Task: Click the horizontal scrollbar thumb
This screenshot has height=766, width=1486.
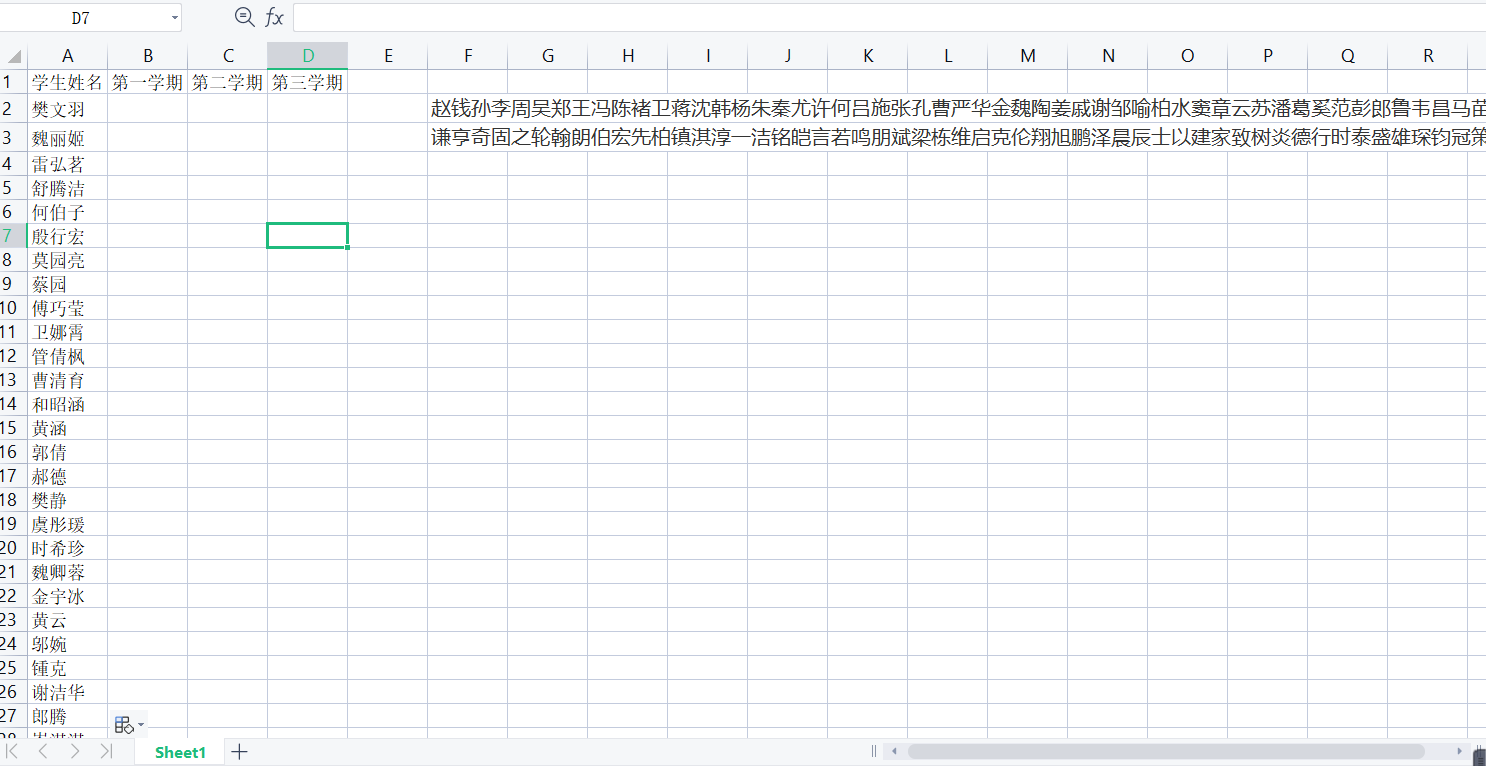Action: coord(1166,751)
